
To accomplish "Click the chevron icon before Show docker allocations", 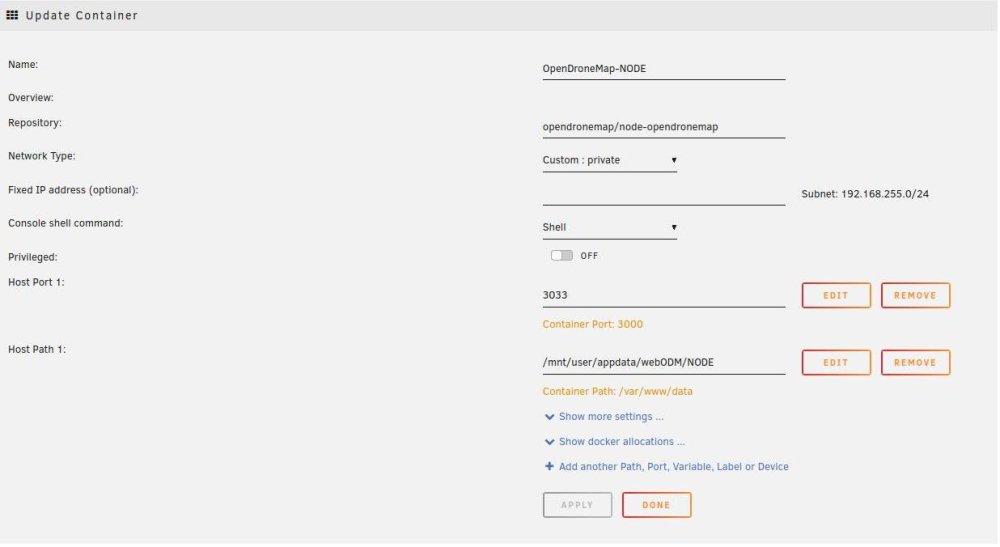I will pos(549,442).
